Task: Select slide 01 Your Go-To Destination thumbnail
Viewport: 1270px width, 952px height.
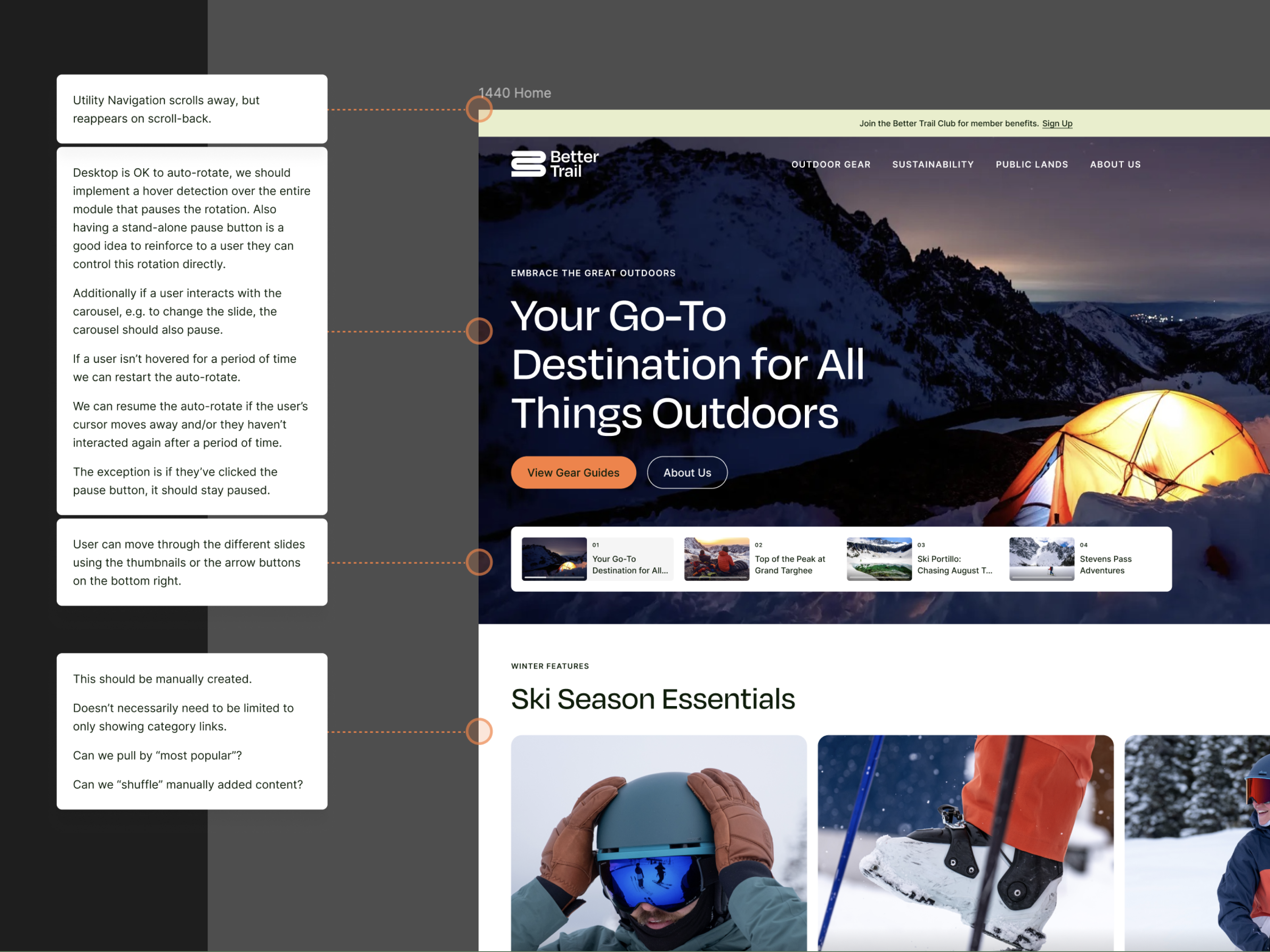Action: click(597, 559)
